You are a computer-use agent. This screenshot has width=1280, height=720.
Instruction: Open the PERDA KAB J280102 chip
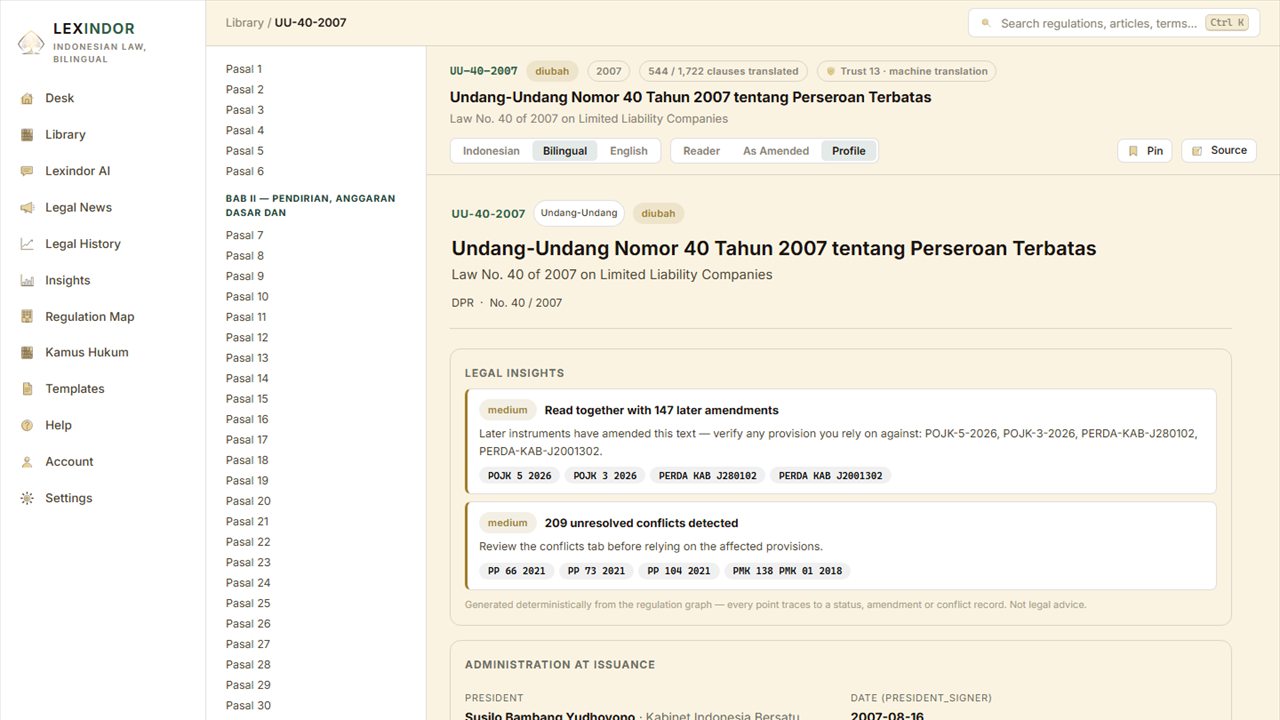[x=708, y=476]
